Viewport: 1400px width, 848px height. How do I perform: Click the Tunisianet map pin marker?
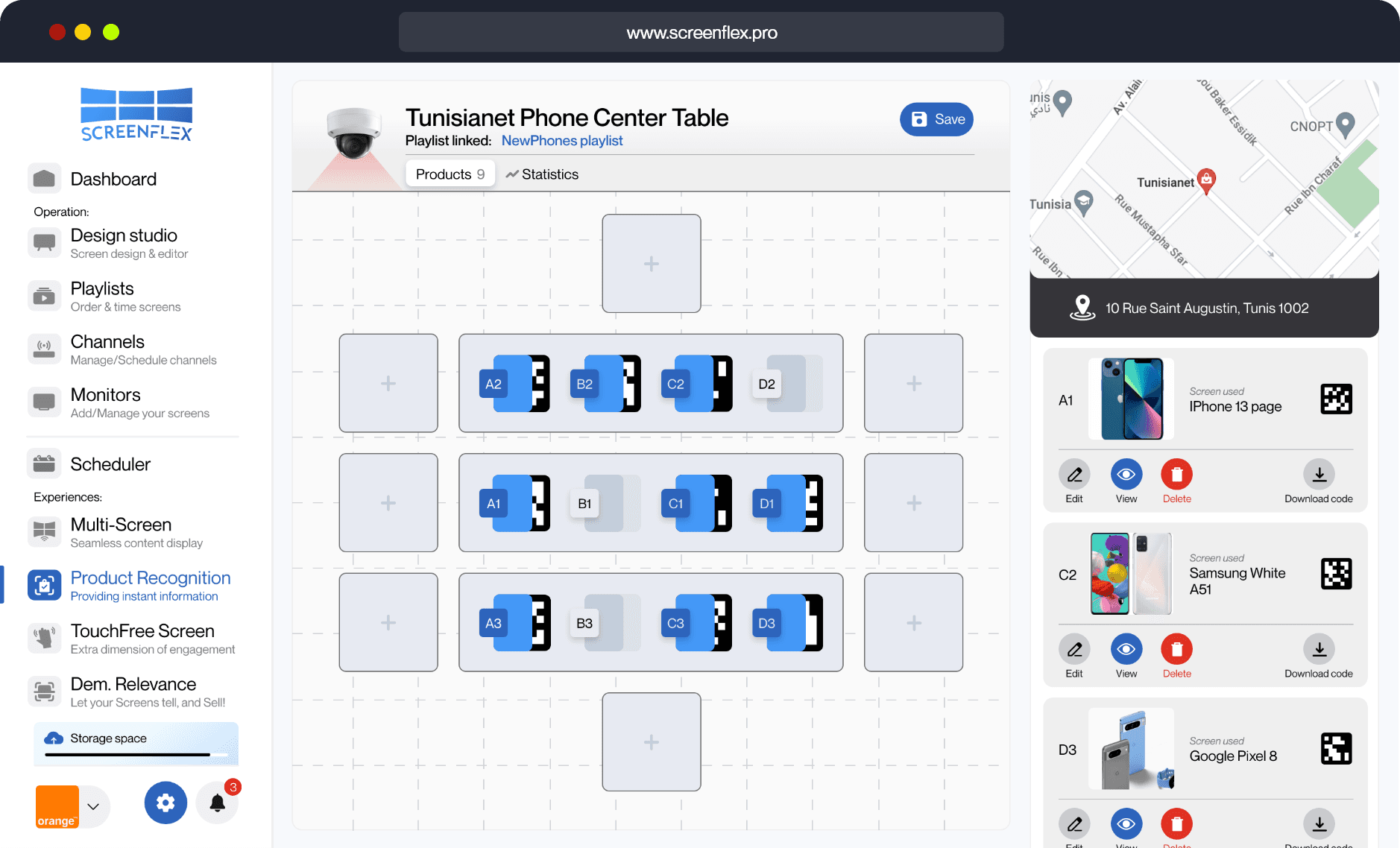[1206, 180]
